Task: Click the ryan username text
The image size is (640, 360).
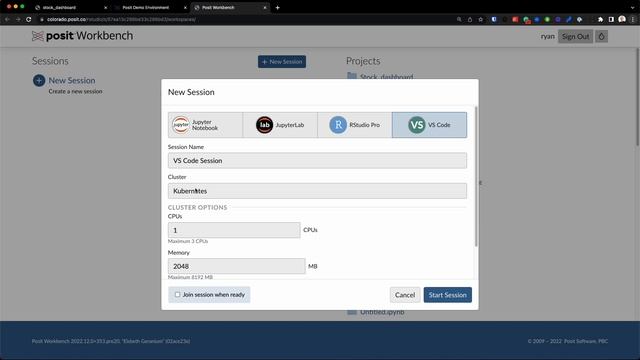Action: (548, 36)
